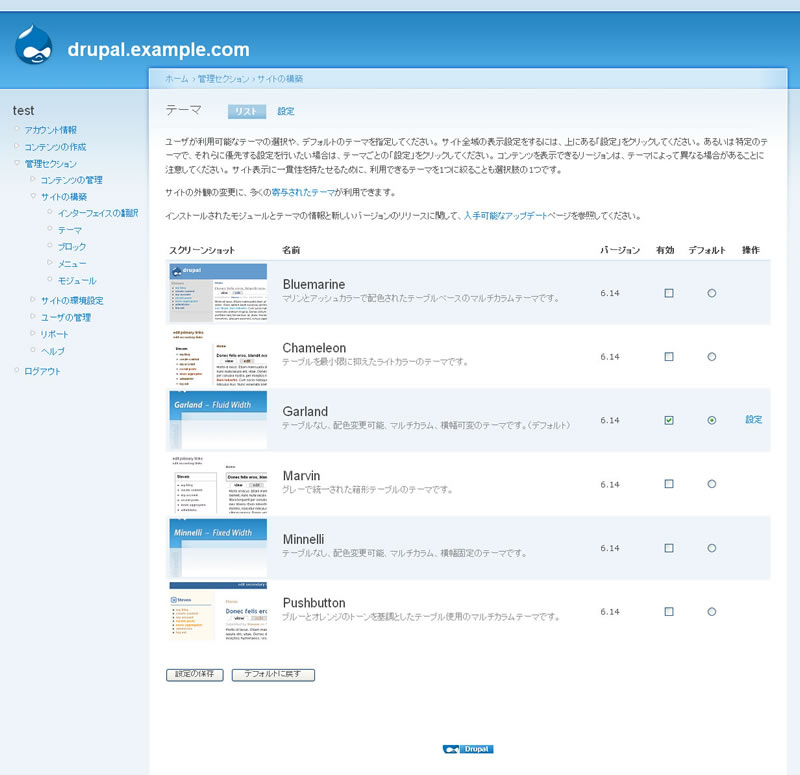The height and width of the screenshot is (775, 800).
Task: Click the 名前 column header
Action: (291, 250)
